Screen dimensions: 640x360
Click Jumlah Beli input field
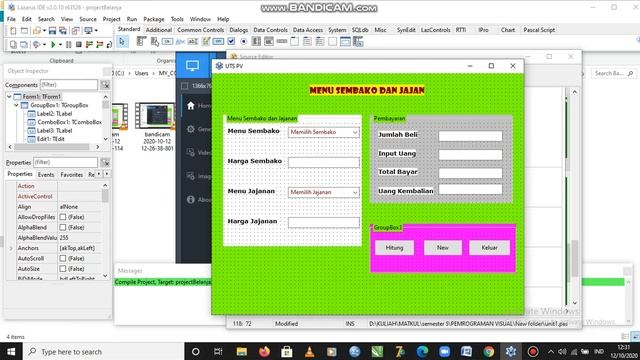(x=470, y=136)
